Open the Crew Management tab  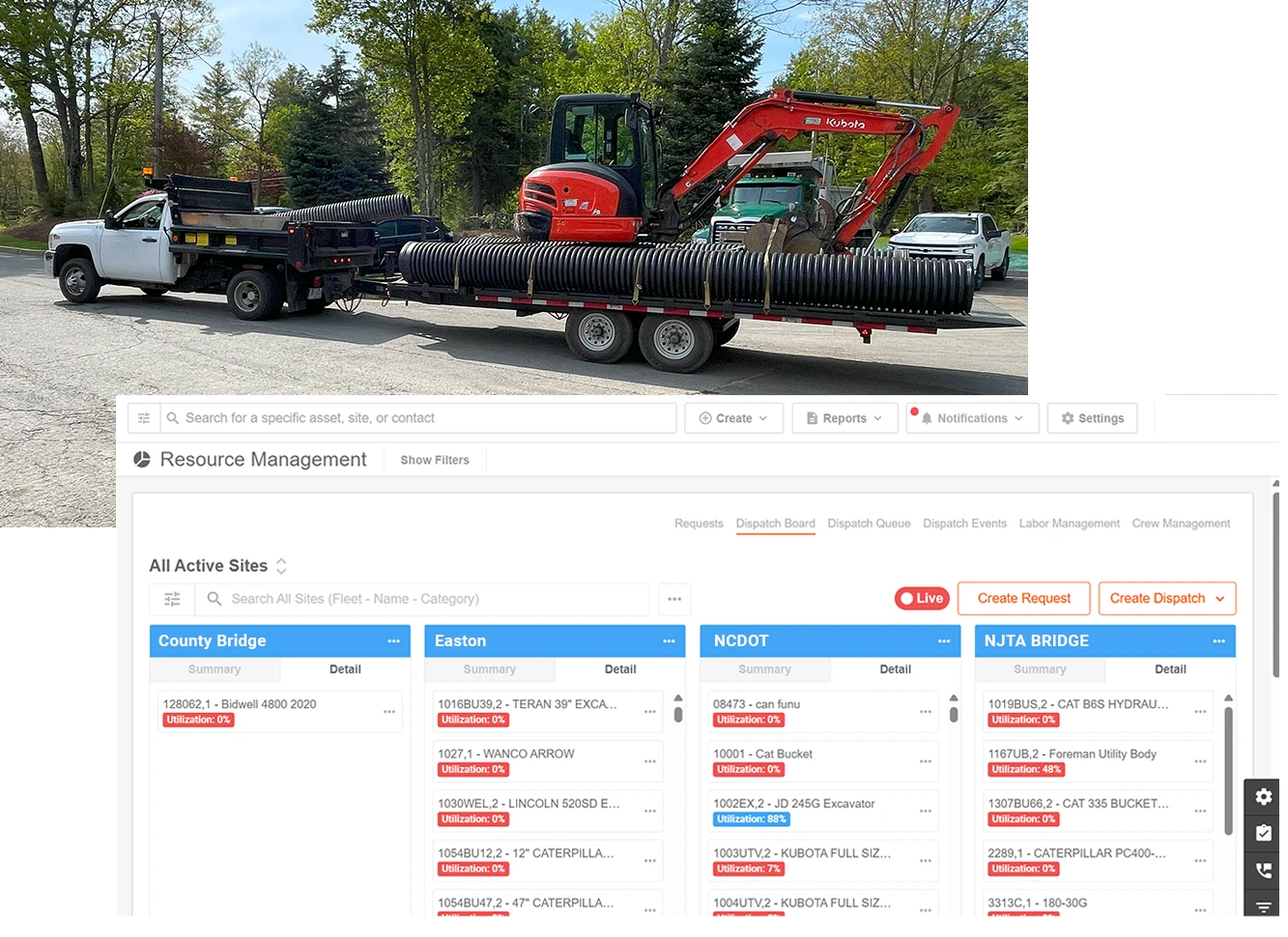[x=1181, y=523]
